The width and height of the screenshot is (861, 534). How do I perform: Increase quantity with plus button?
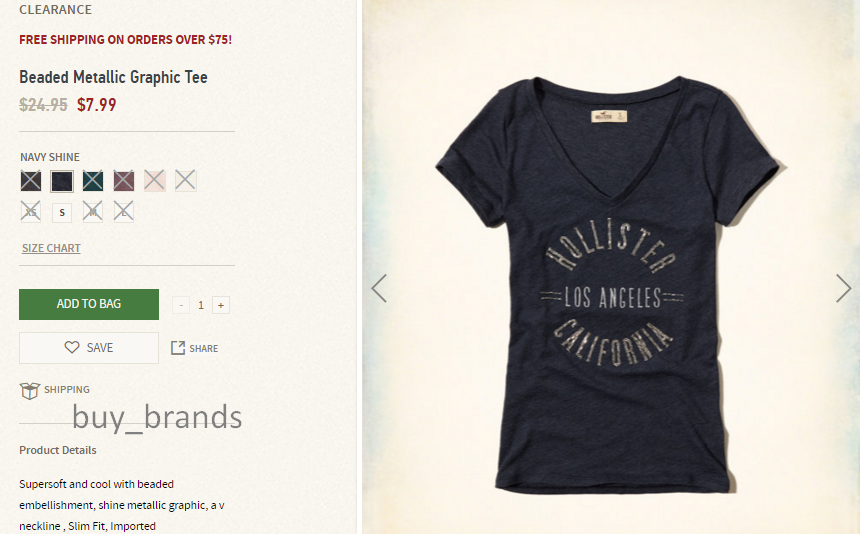point(221,305)
